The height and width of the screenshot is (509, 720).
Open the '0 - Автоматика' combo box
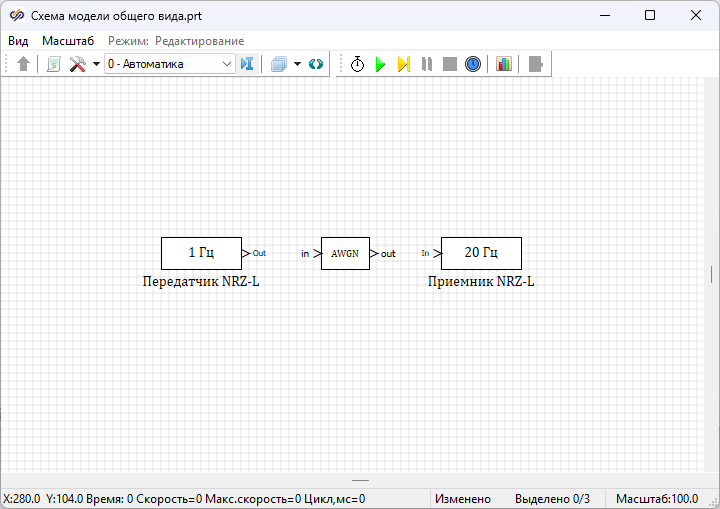tap(169, 64)
